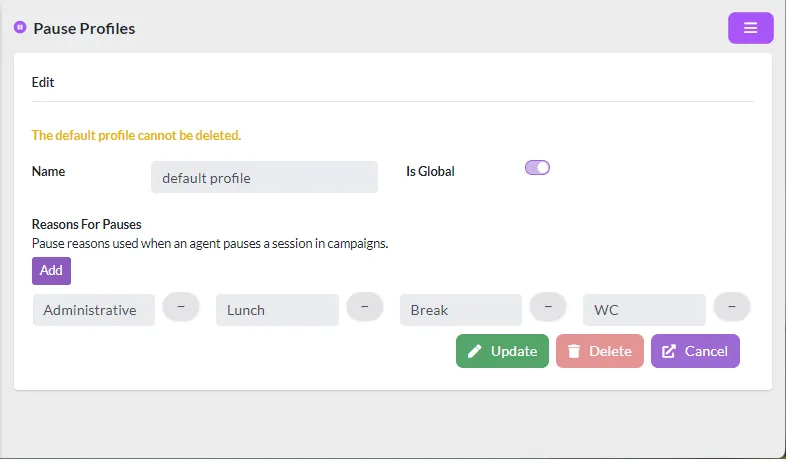This screenshot has height=463, width=788.
Task: Add a new pause reason
Action: pos(51,271)
